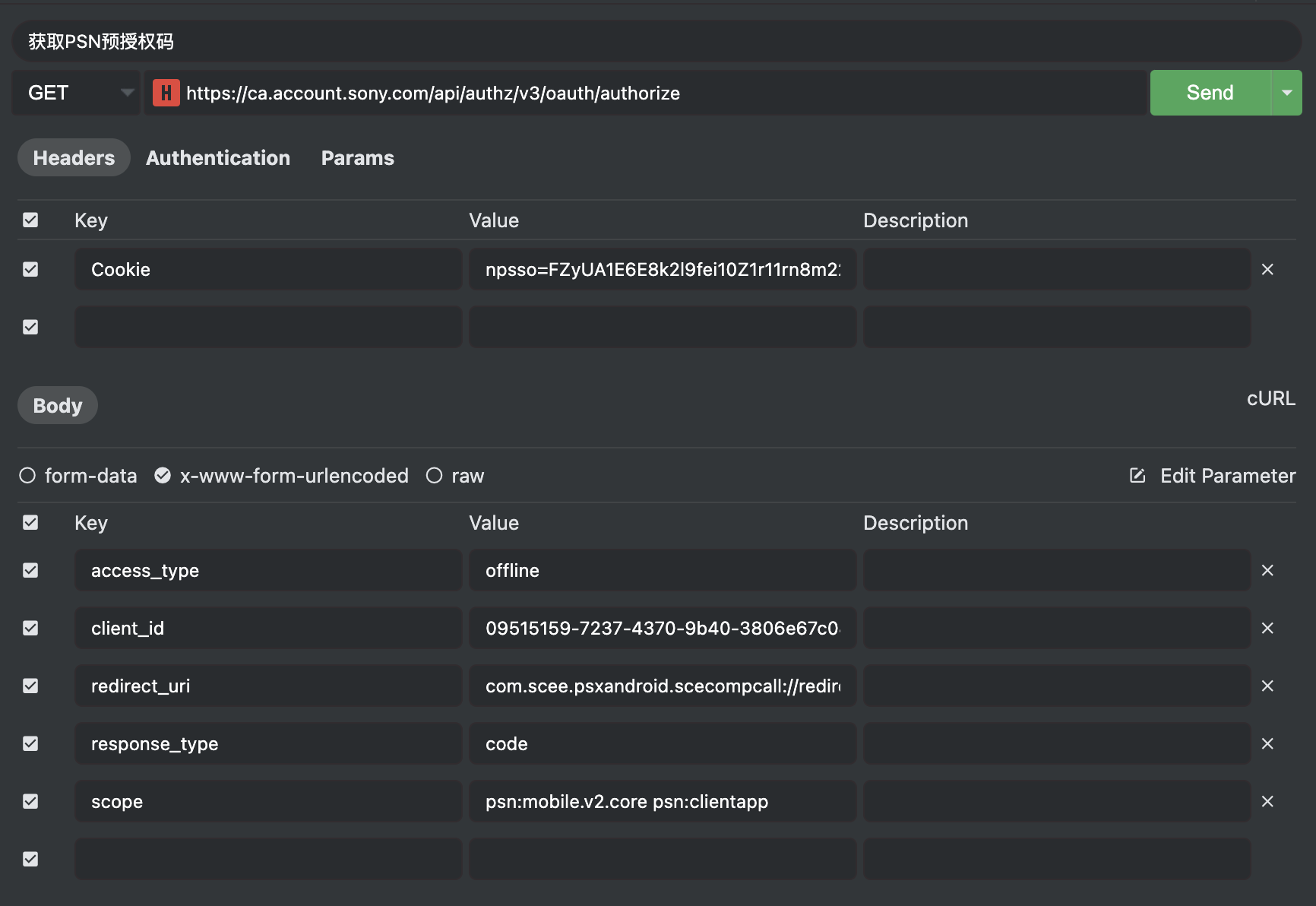Click the cURL link
The height and width of the screenshot is (906, 1316).
(1270, 398)
